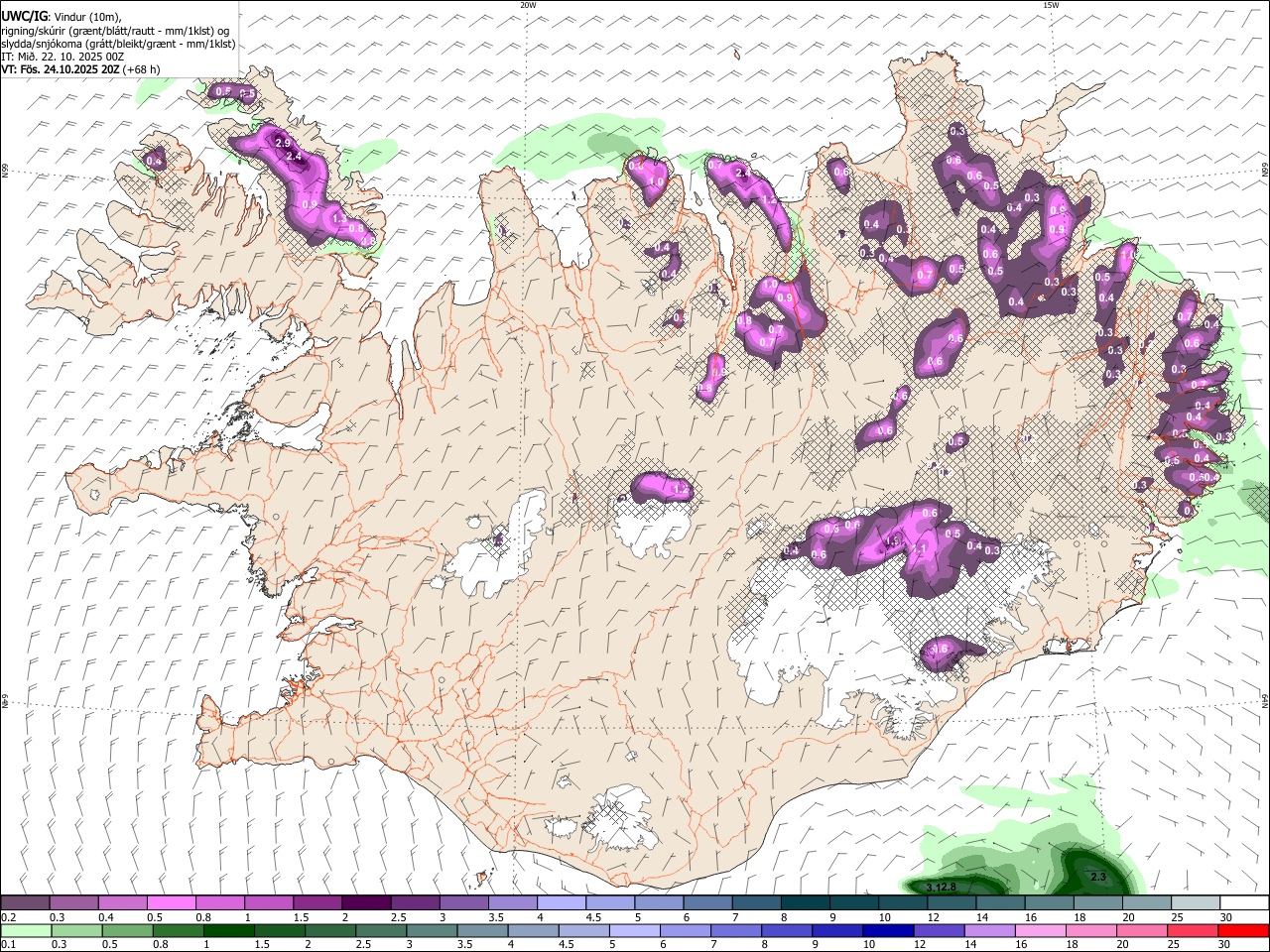
Task: Click the white snow swatch after 30
Action: (x=1244, y=903)
